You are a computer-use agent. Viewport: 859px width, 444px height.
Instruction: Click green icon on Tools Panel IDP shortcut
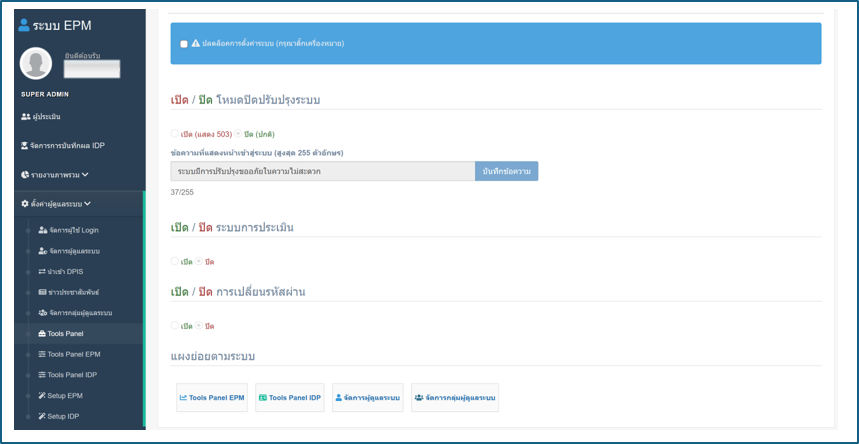click(263, 397)
